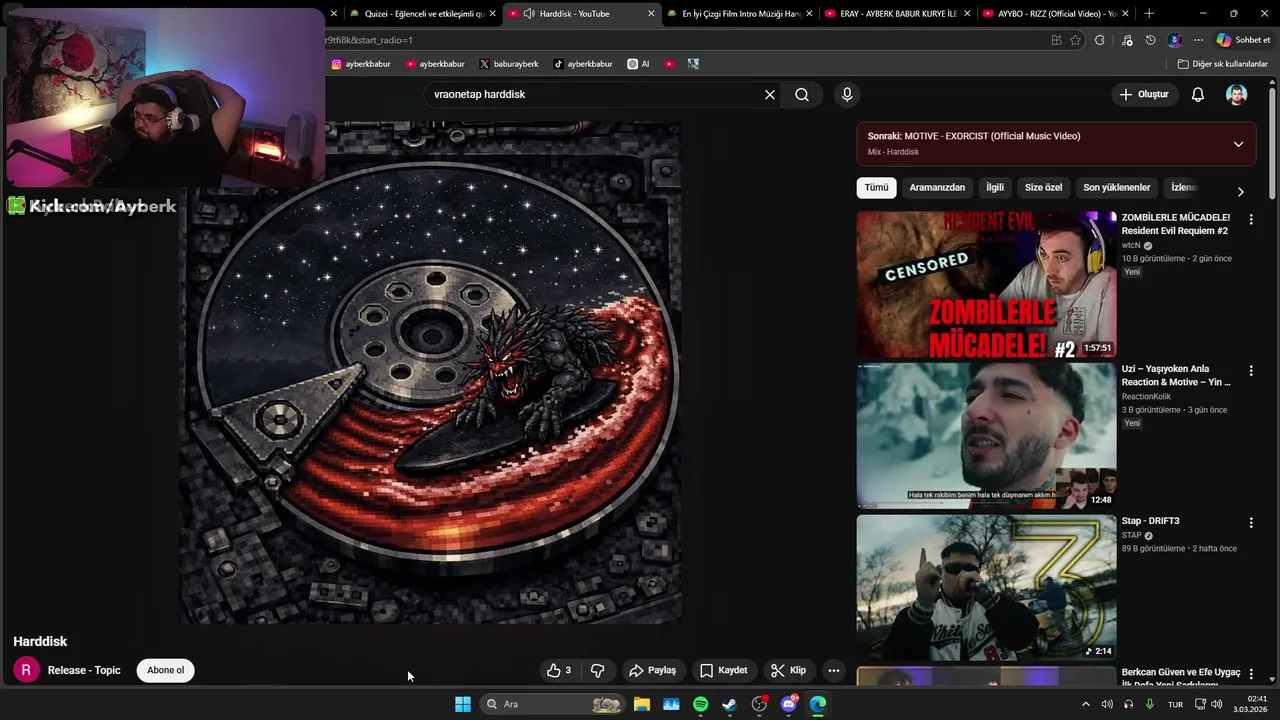Select the İlgili filter chip
The image size is (1280, 720).
995,188
